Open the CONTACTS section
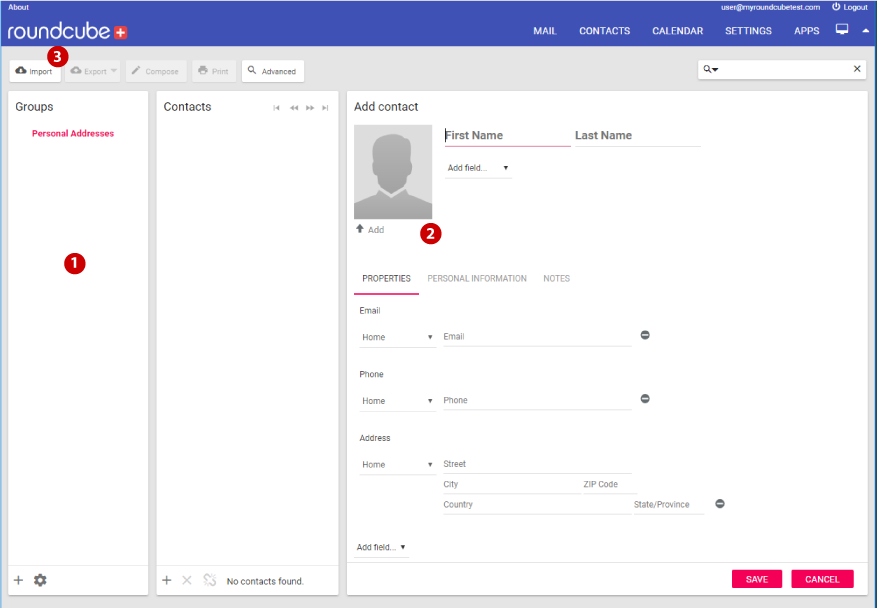 pos(605,31)
